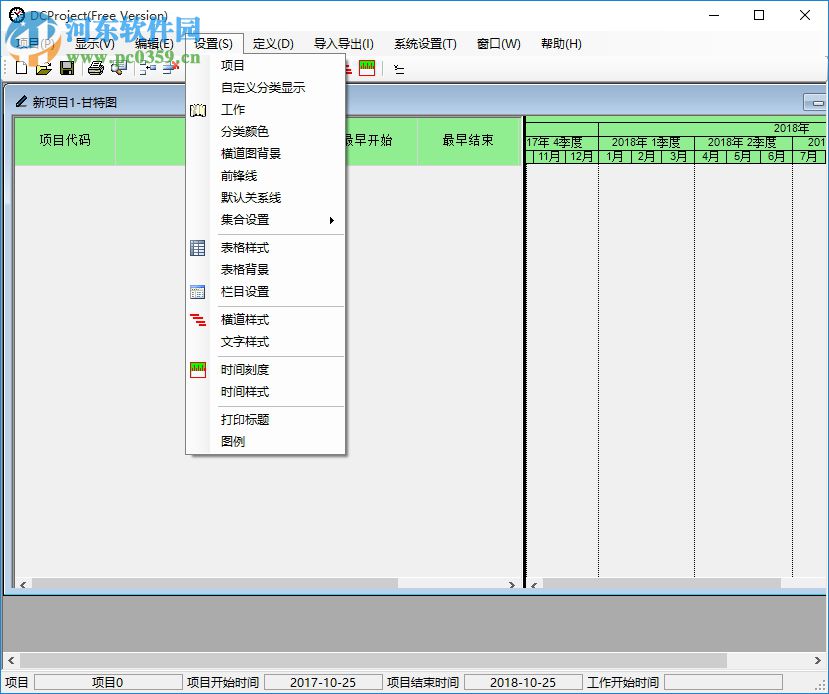Click the project start date field 2017-10-25
The image size is (829, 694).
pyautogui.click(x=322, y=681)
